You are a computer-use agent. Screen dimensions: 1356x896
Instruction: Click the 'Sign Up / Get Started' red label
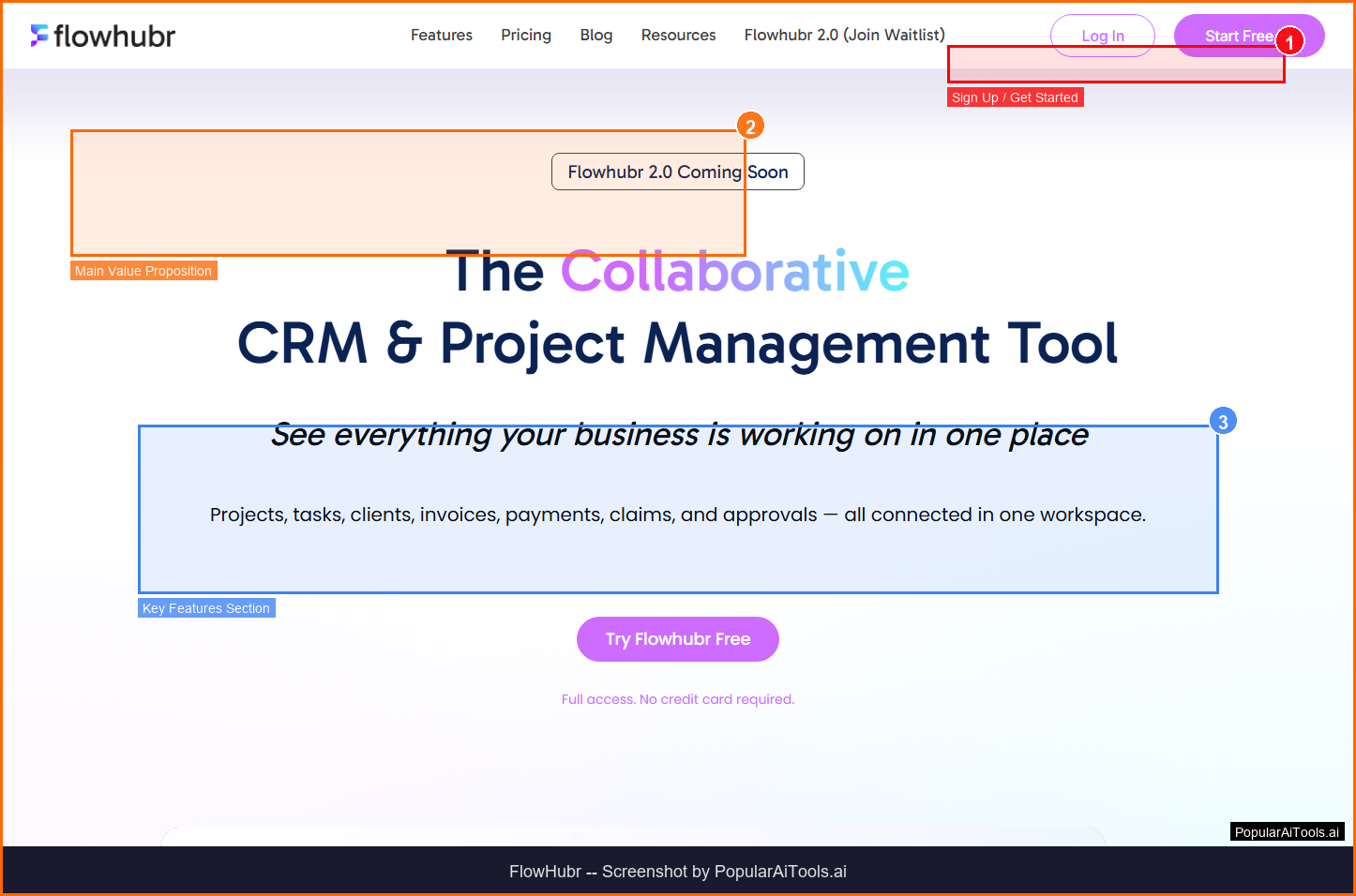click(1015, 97)
